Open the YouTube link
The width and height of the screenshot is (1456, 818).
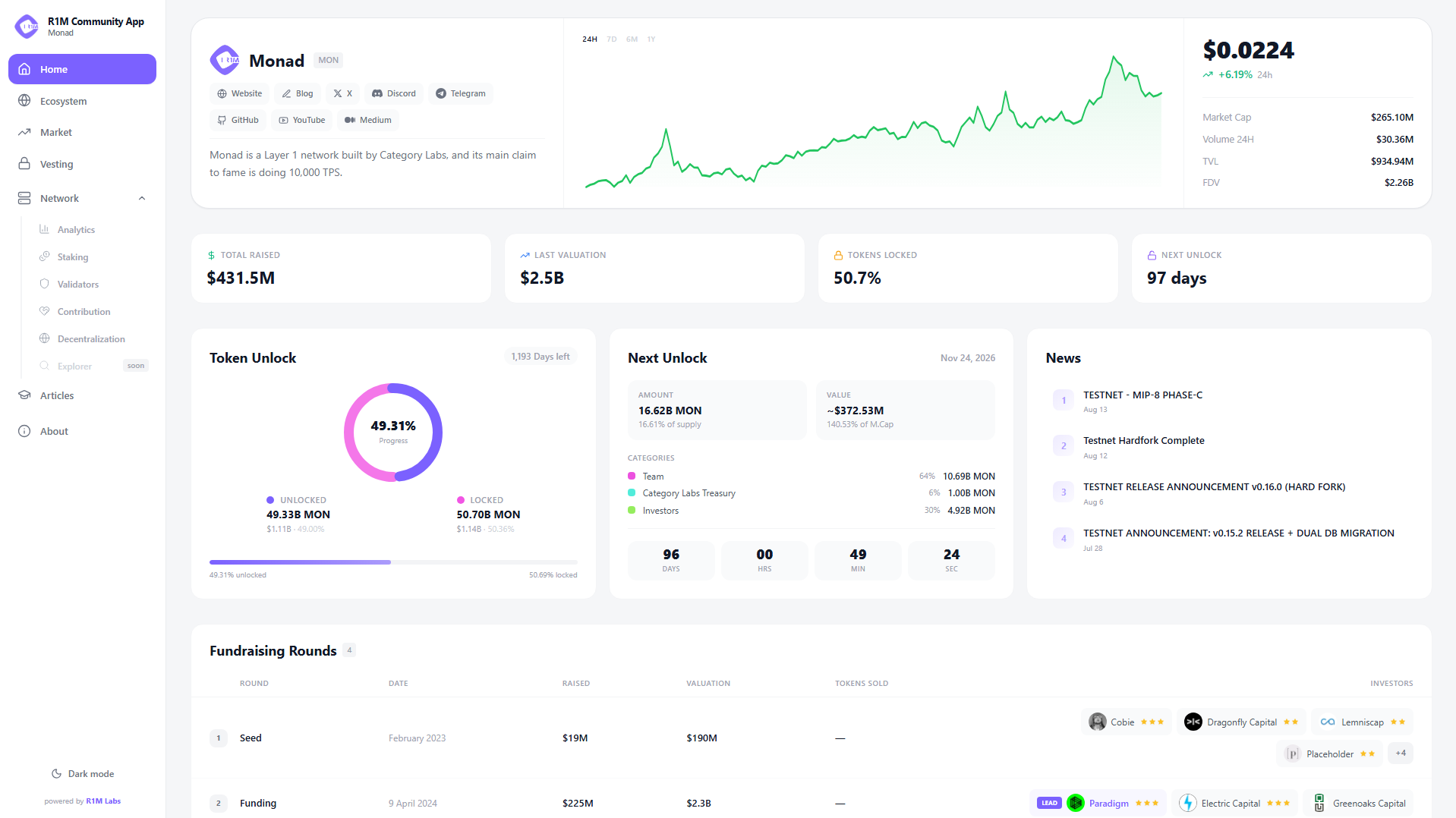click(x=301, y=120)
